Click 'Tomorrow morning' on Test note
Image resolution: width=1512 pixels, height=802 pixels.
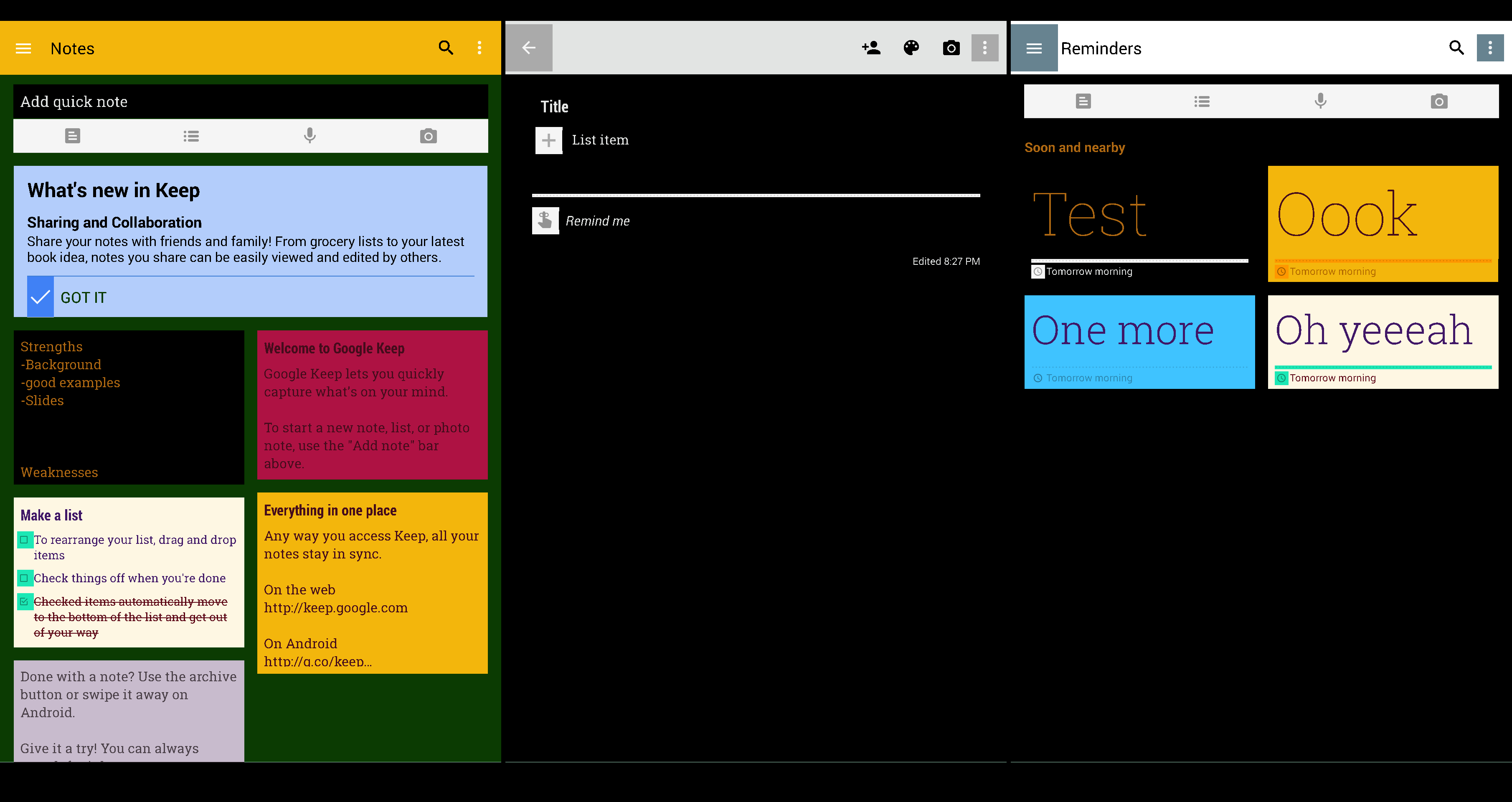[1089, 272]
